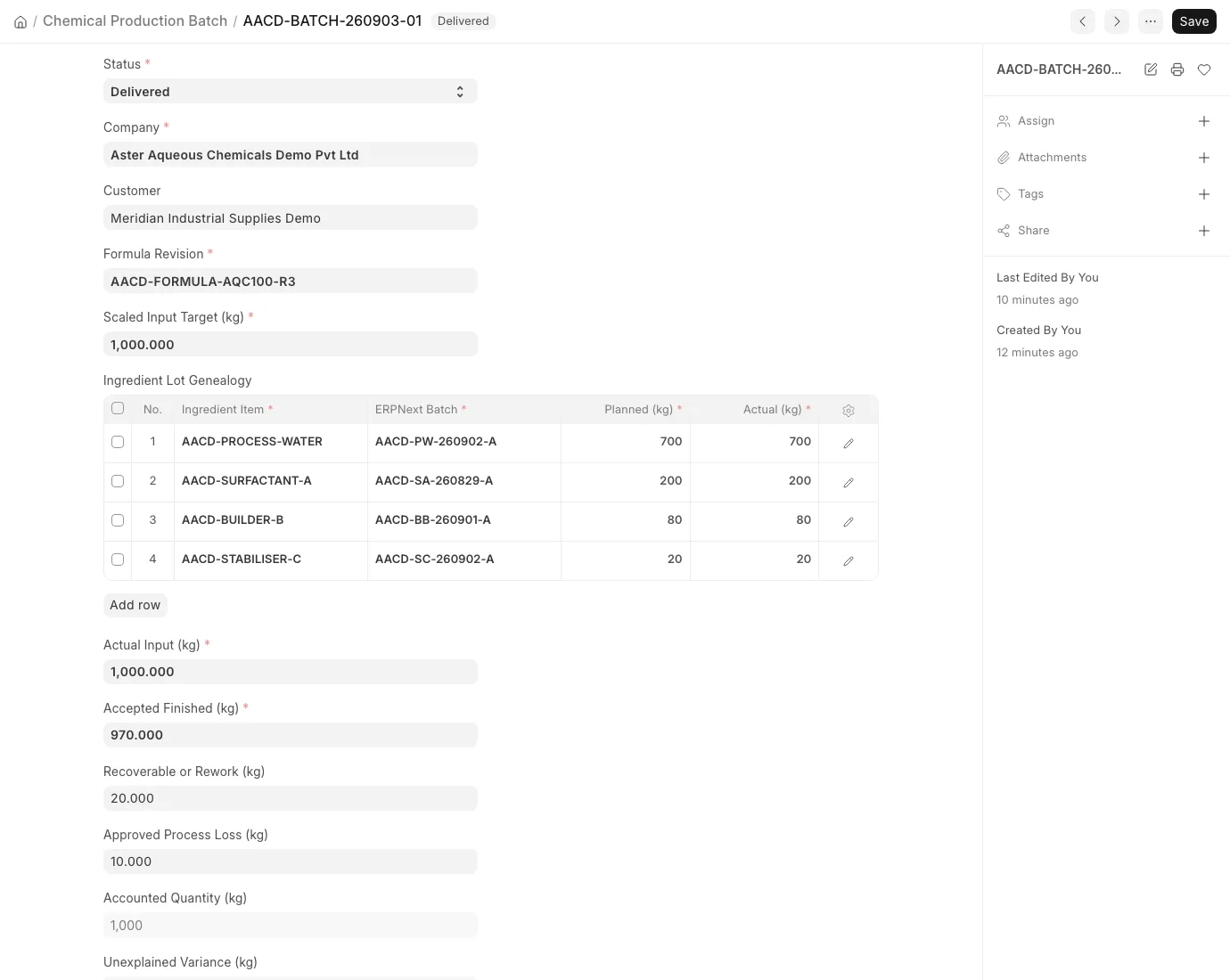Click the Actual (kg) column header
1230x980 pixels.
point(755,410)
